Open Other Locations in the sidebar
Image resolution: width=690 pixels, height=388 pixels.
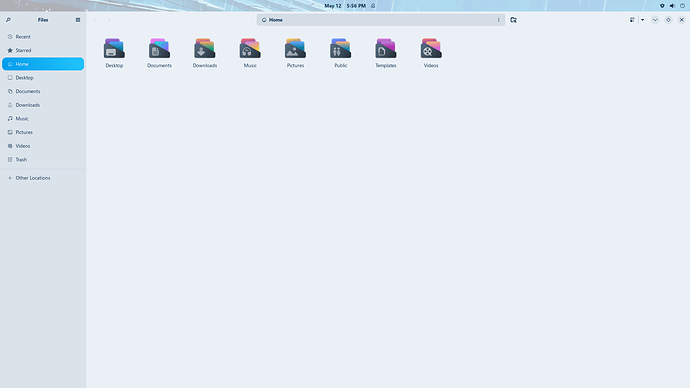click(x=43, y=178)
